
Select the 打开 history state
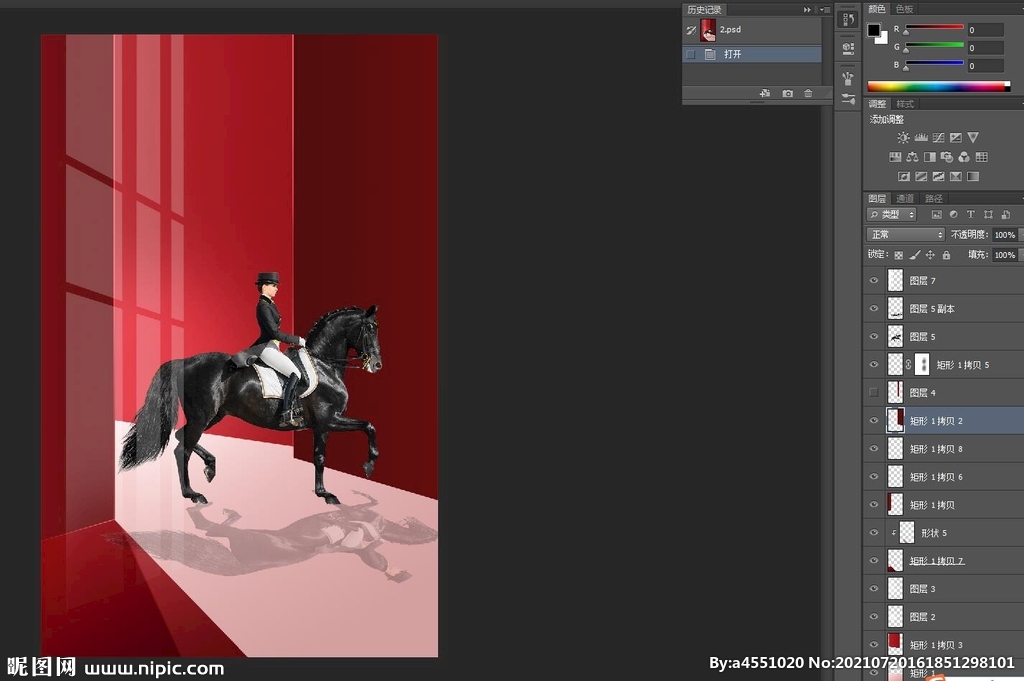(x=733, y=54)
